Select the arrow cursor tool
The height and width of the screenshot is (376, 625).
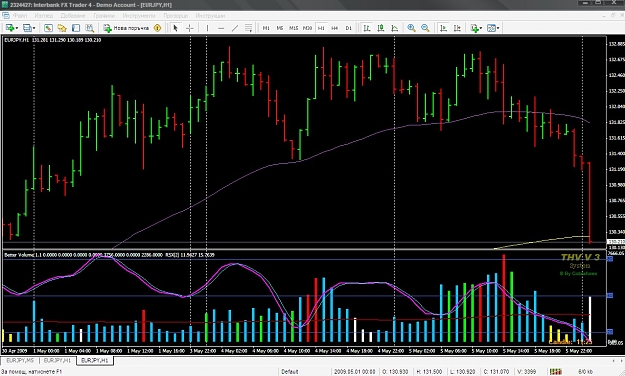(x=175, y=28)
